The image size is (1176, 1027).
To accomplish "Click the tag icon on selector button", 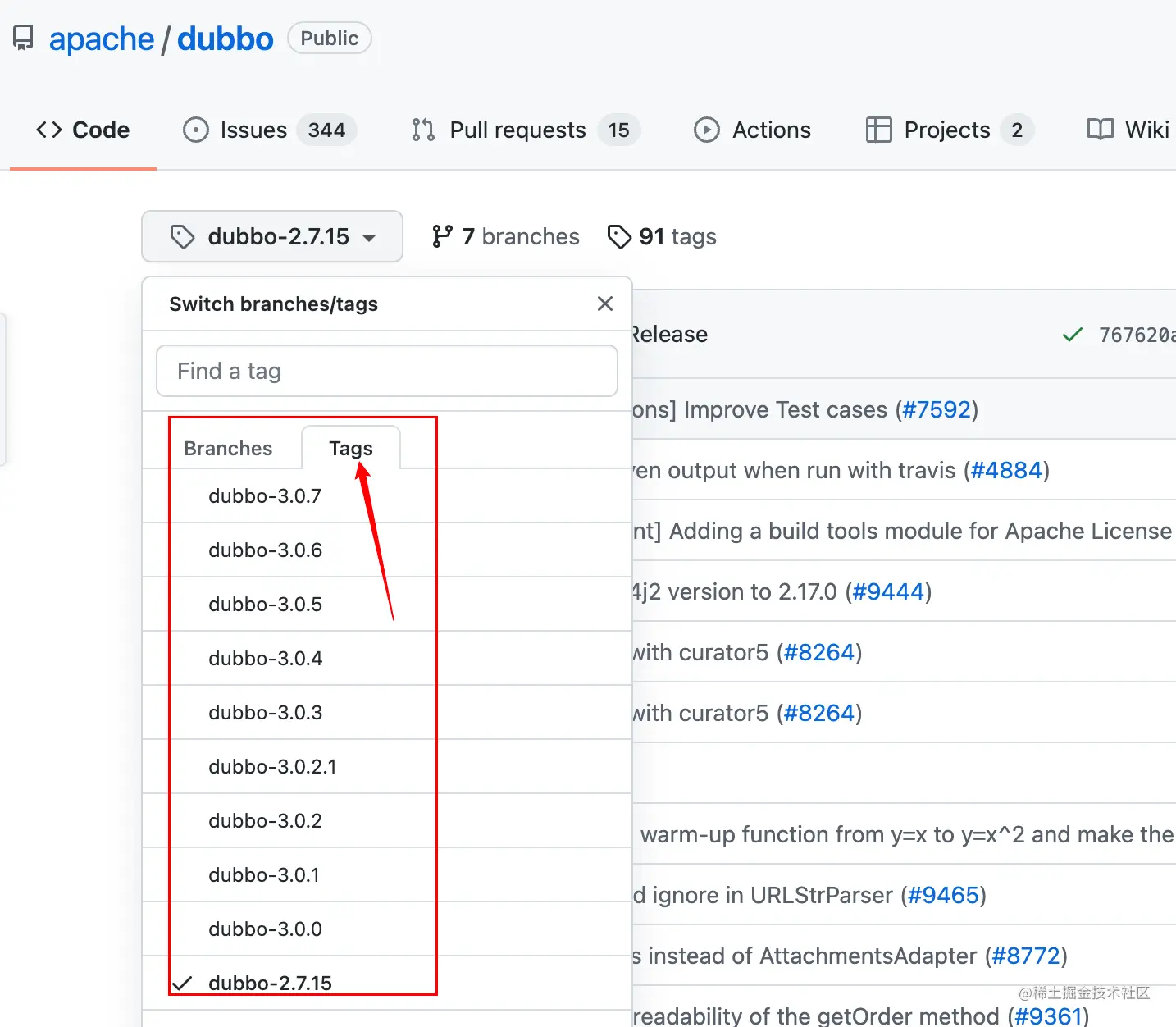I will (182, 237).
